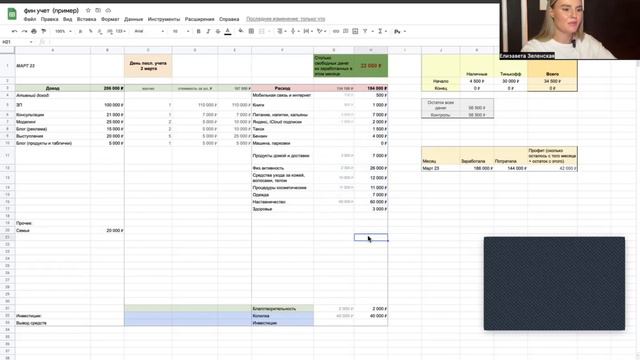Open the Вид menu
The image size is (640, 360).
(68, 19)
